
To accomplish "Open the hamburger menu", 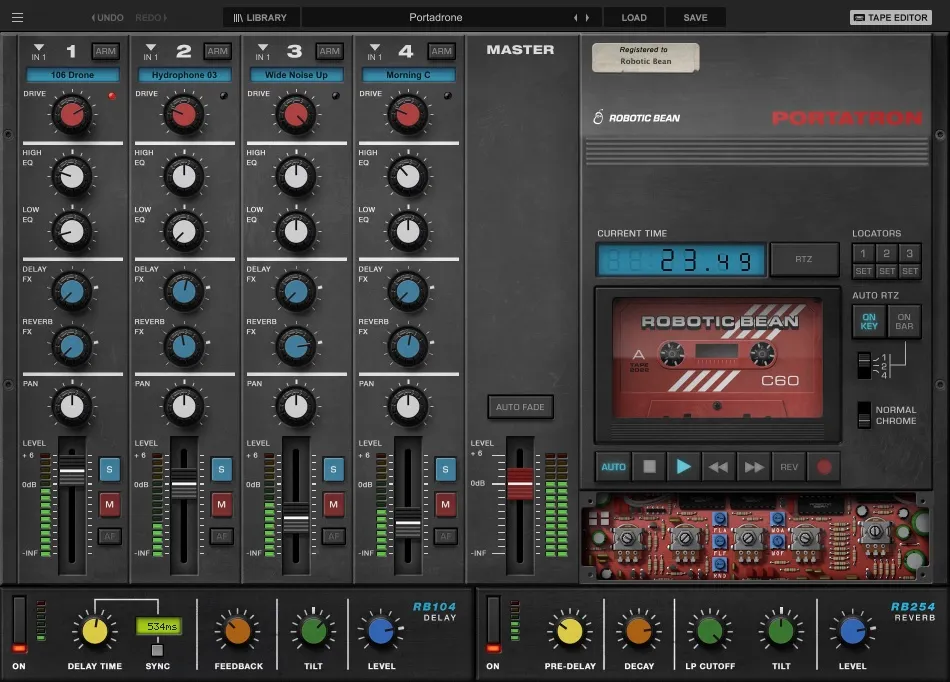I will (x=18, y=18).
